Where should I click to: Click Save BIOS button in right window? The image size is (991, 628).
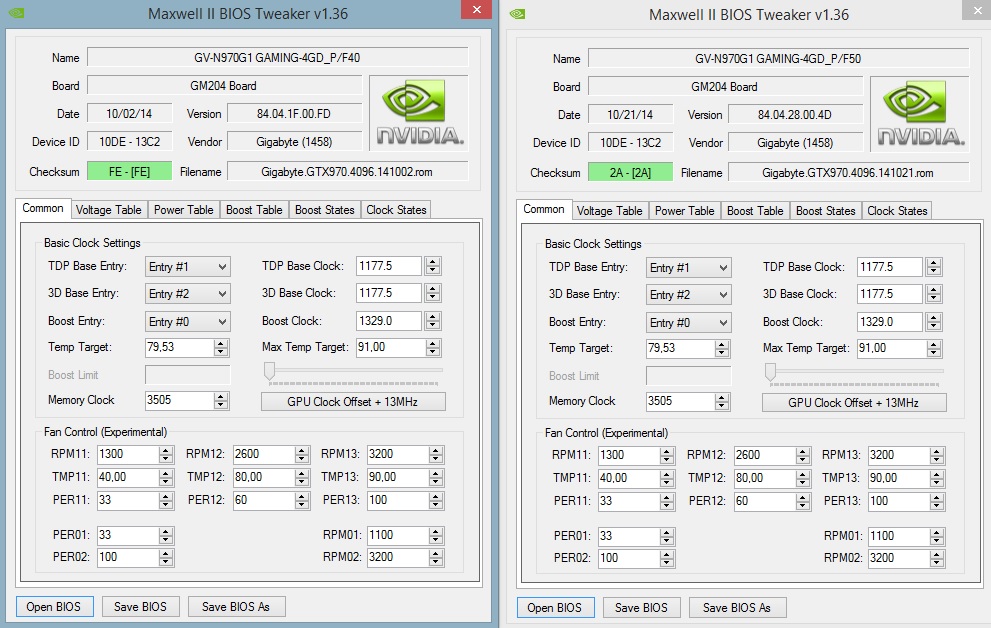pos(641,608)
